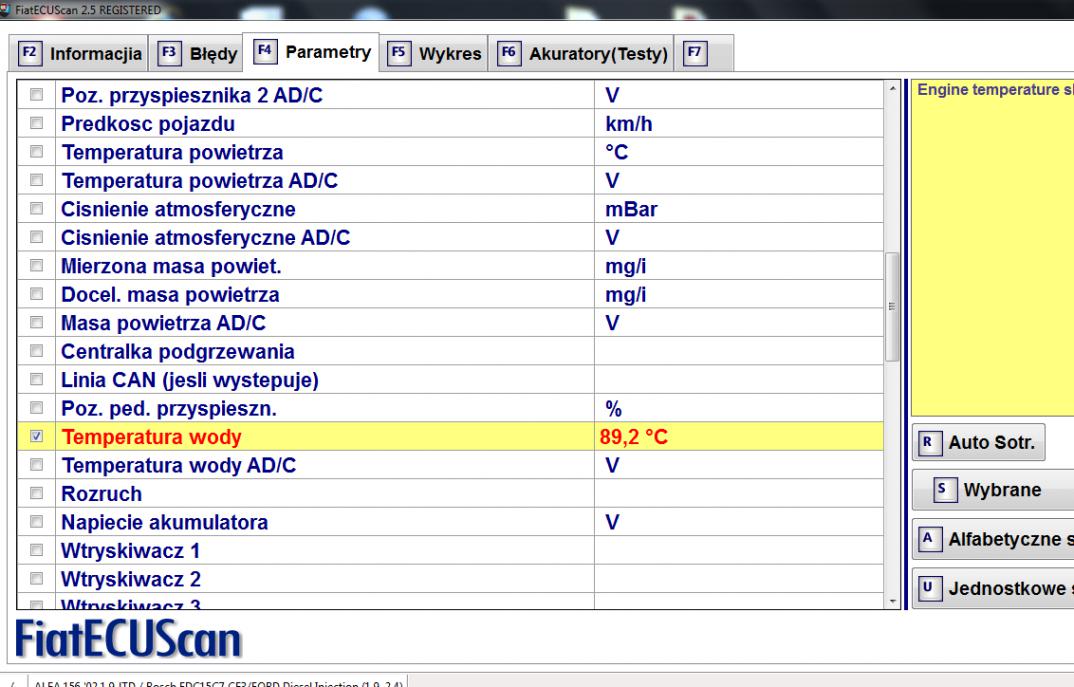Tick Napiecie akumulatora checkbox
The width and height of the screenshot is (1074, 687).
tap(36, 522)
